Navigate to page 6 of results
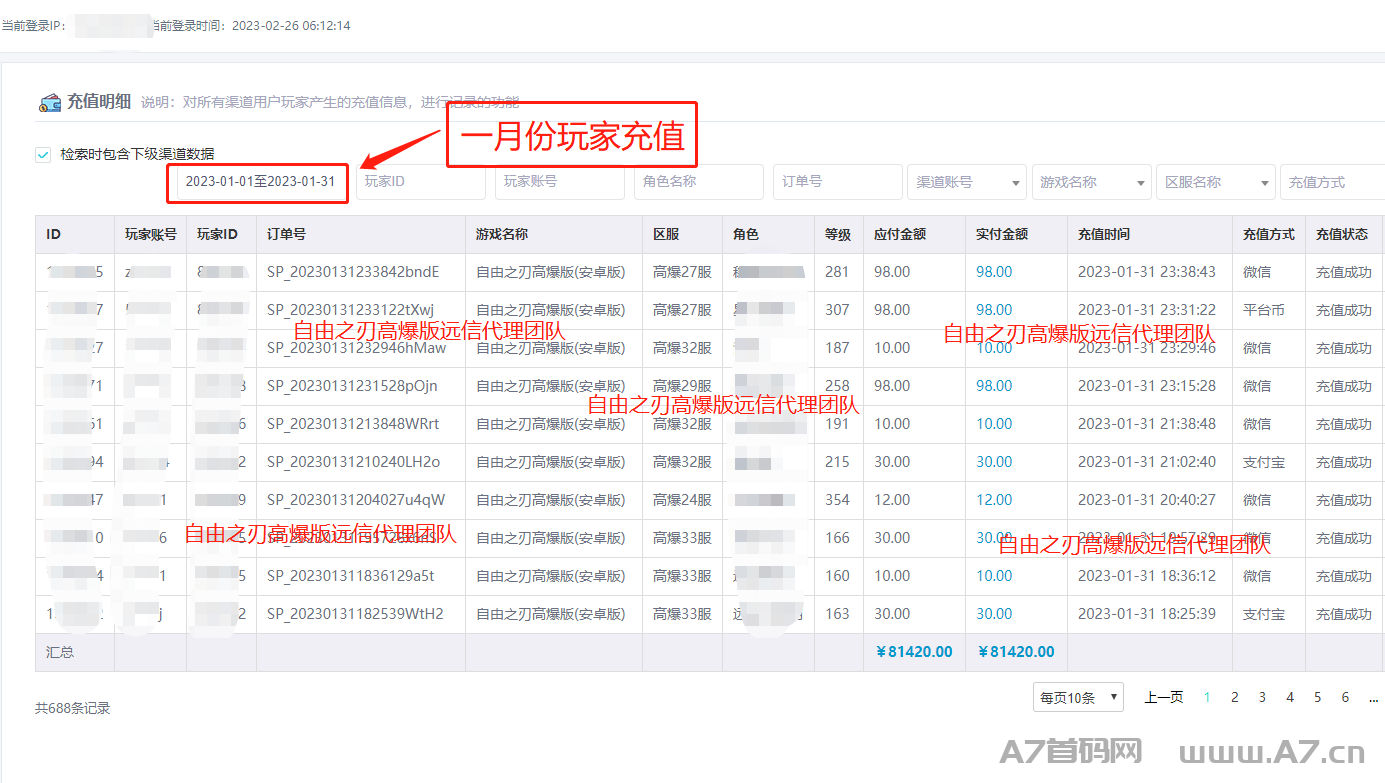Screen dimensions: 1385x783 click(1345, 698)
